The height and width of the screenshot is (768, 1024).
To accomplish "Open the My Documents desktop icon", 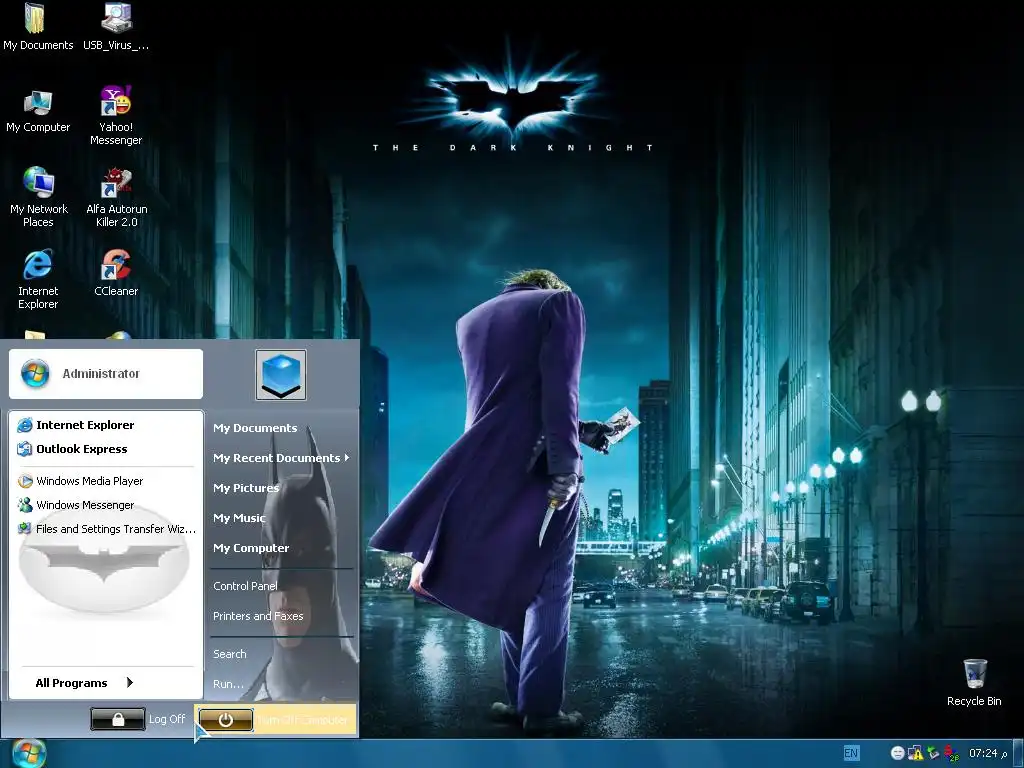I will tap(37, 26).
